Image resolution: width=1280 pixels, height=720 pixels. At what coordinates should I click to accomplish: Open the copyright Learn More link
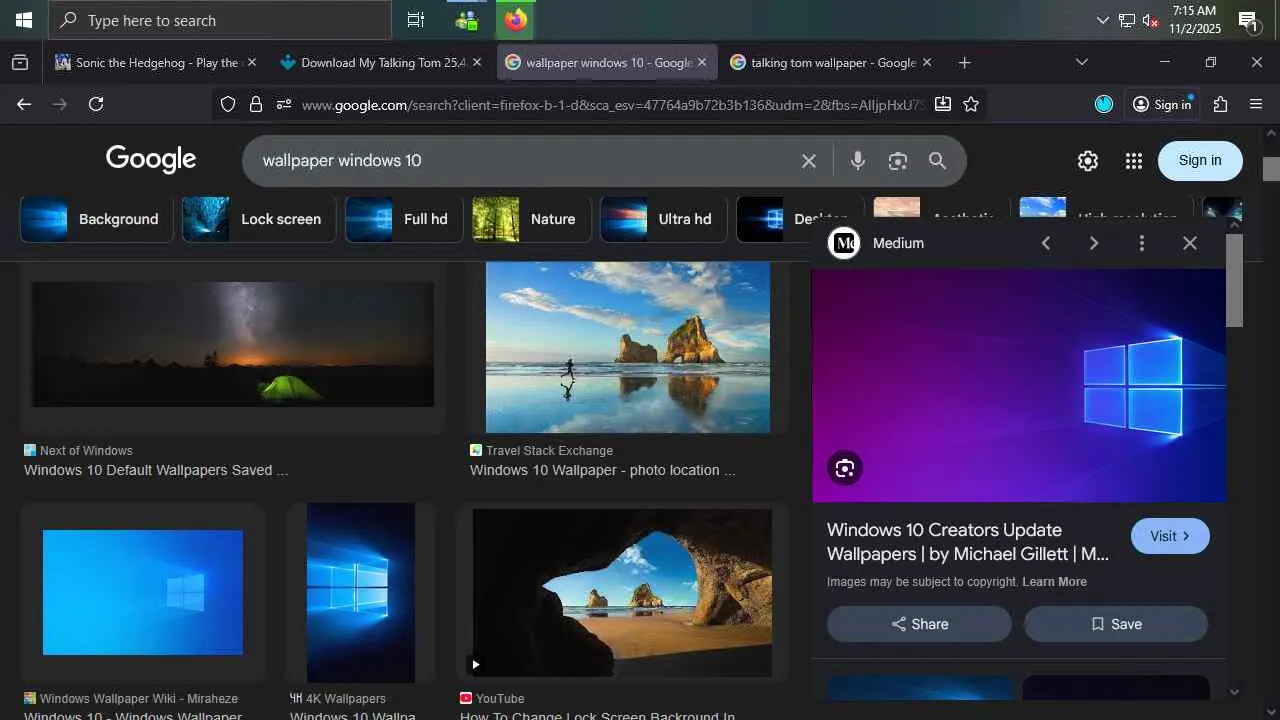(x=1054, y=582)
